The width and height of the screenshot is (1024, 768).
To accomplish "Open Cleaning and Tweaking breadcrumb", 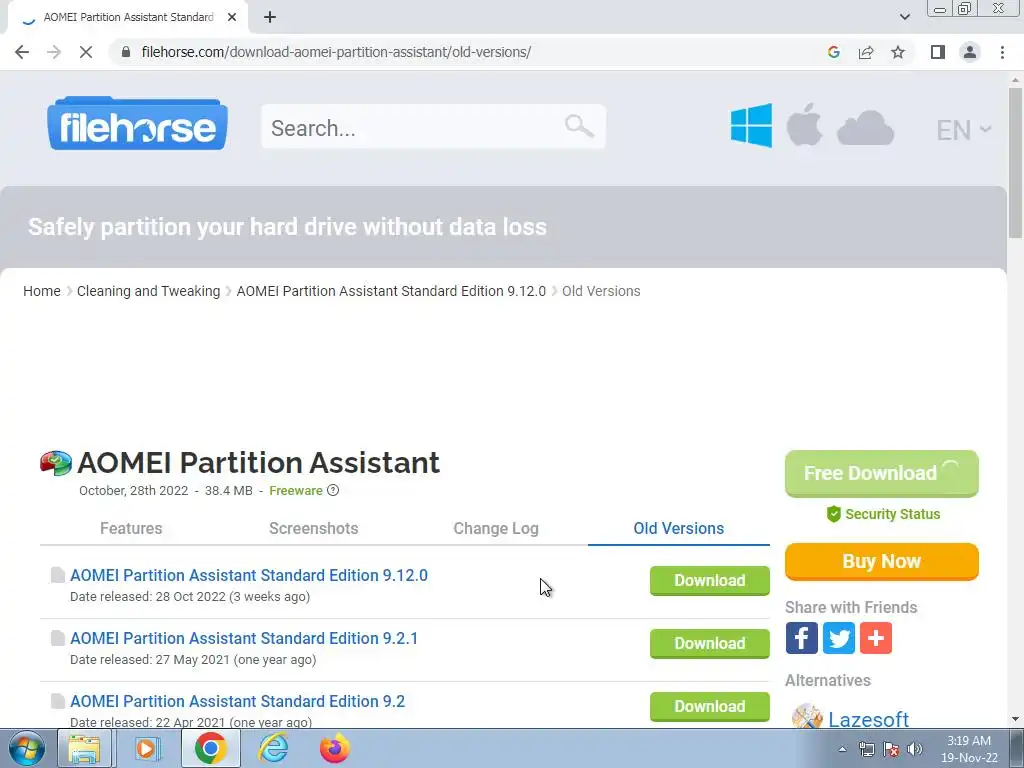I will (x=148, y=291).
